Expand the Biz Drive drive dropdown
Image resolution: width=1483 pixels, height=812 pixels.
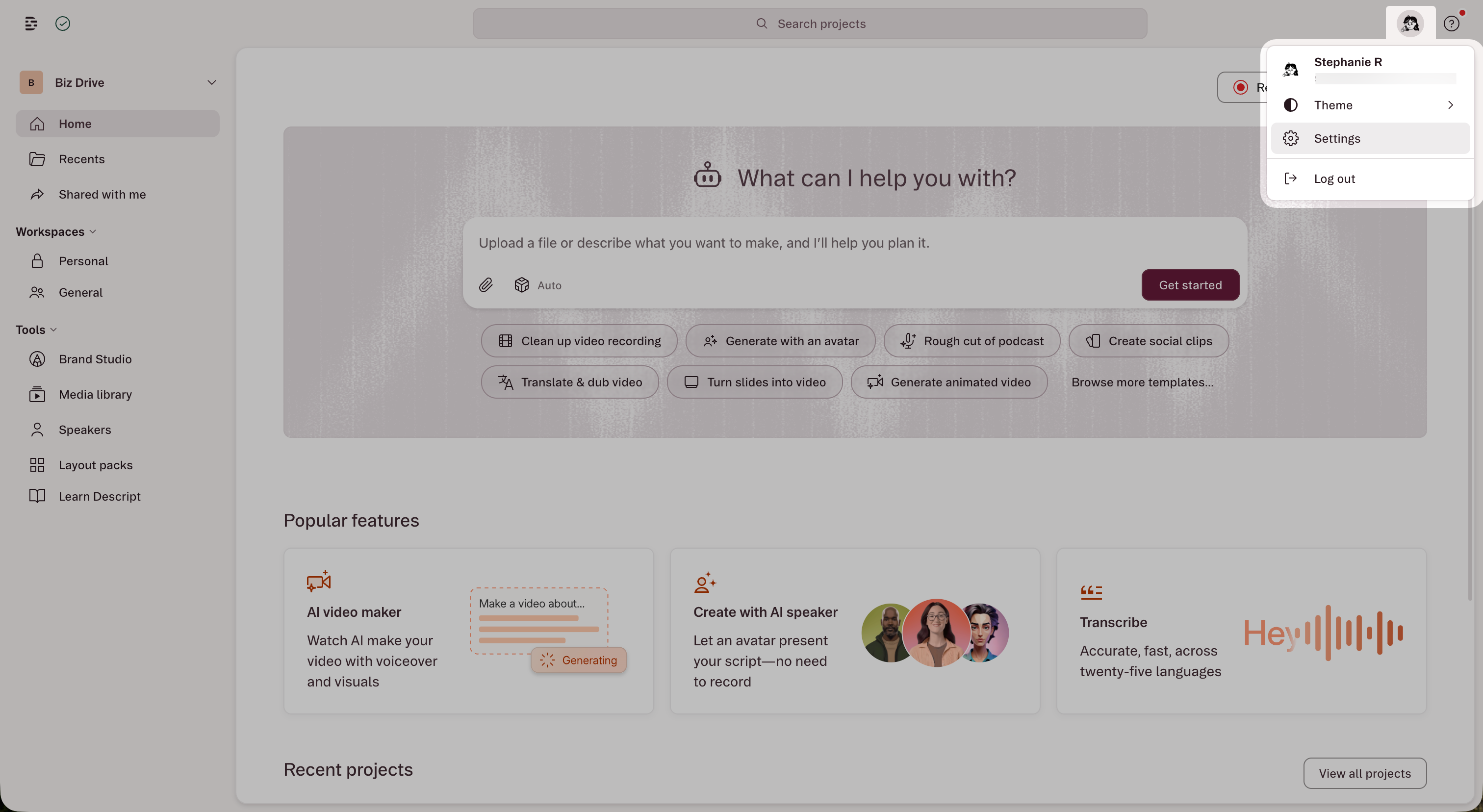[211, 82]
